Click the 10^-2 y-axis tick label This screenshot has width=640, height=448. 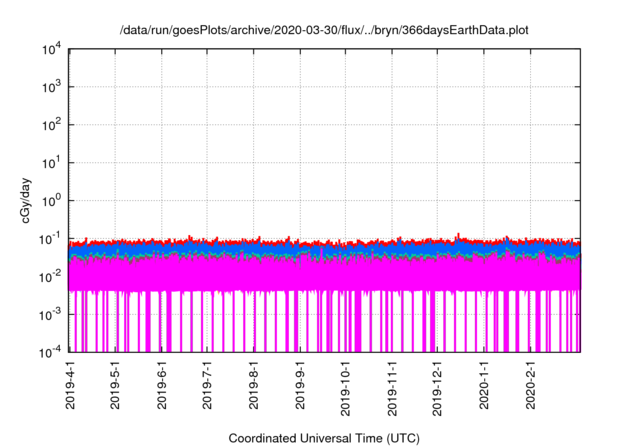tap(50, 277)
